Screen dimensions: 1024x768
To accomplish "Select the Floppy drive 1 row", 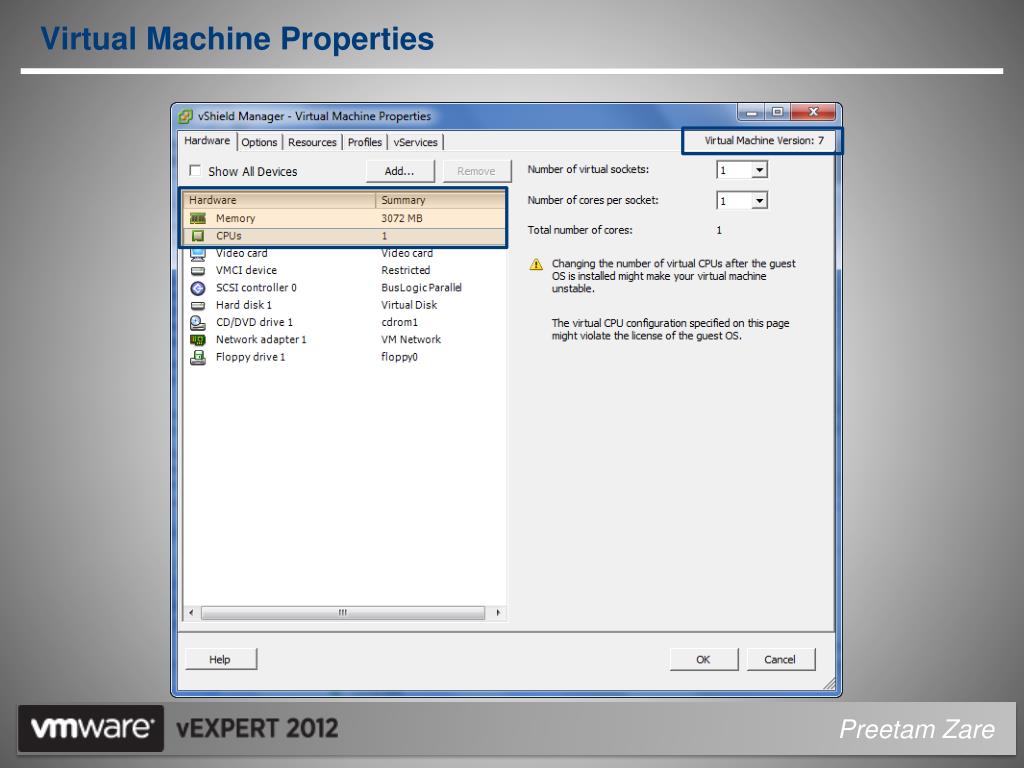I will [x=345, y=357].
